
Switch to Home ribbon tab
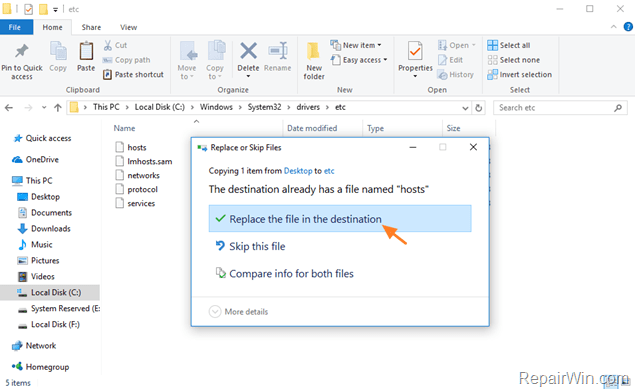tap(53, 27)
